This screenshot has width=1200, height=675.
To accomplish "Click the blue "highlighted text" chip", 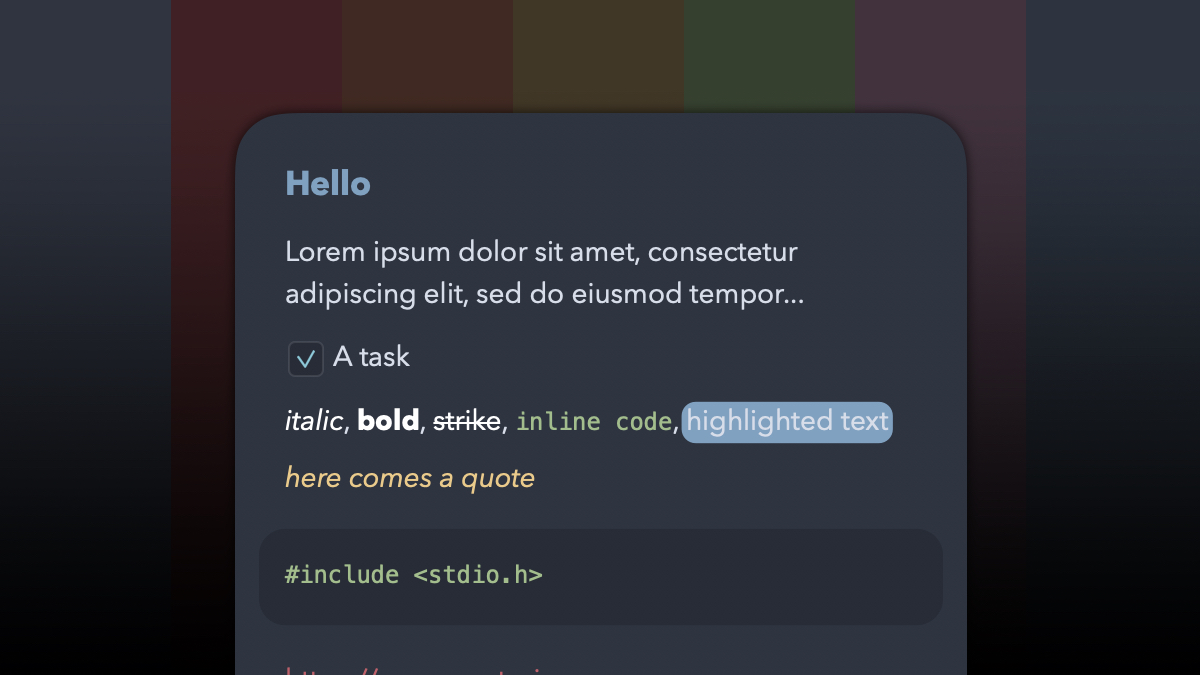I will pyautogui.click(x=787, y=422).
